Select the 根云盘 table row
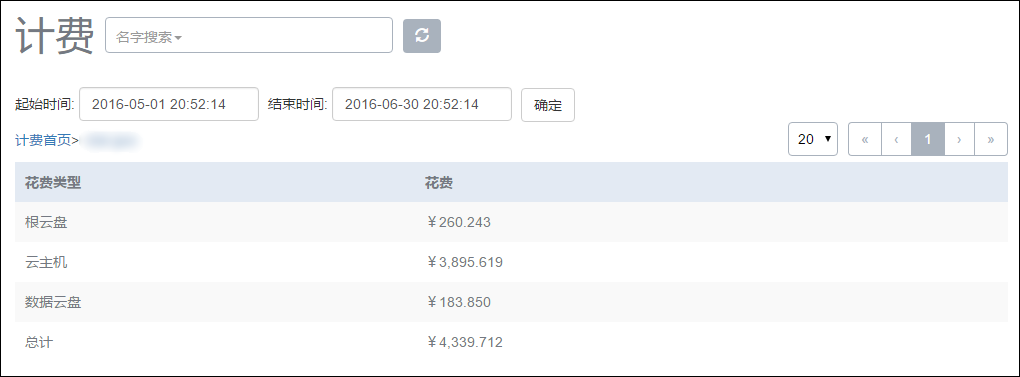 coord(511,222)
